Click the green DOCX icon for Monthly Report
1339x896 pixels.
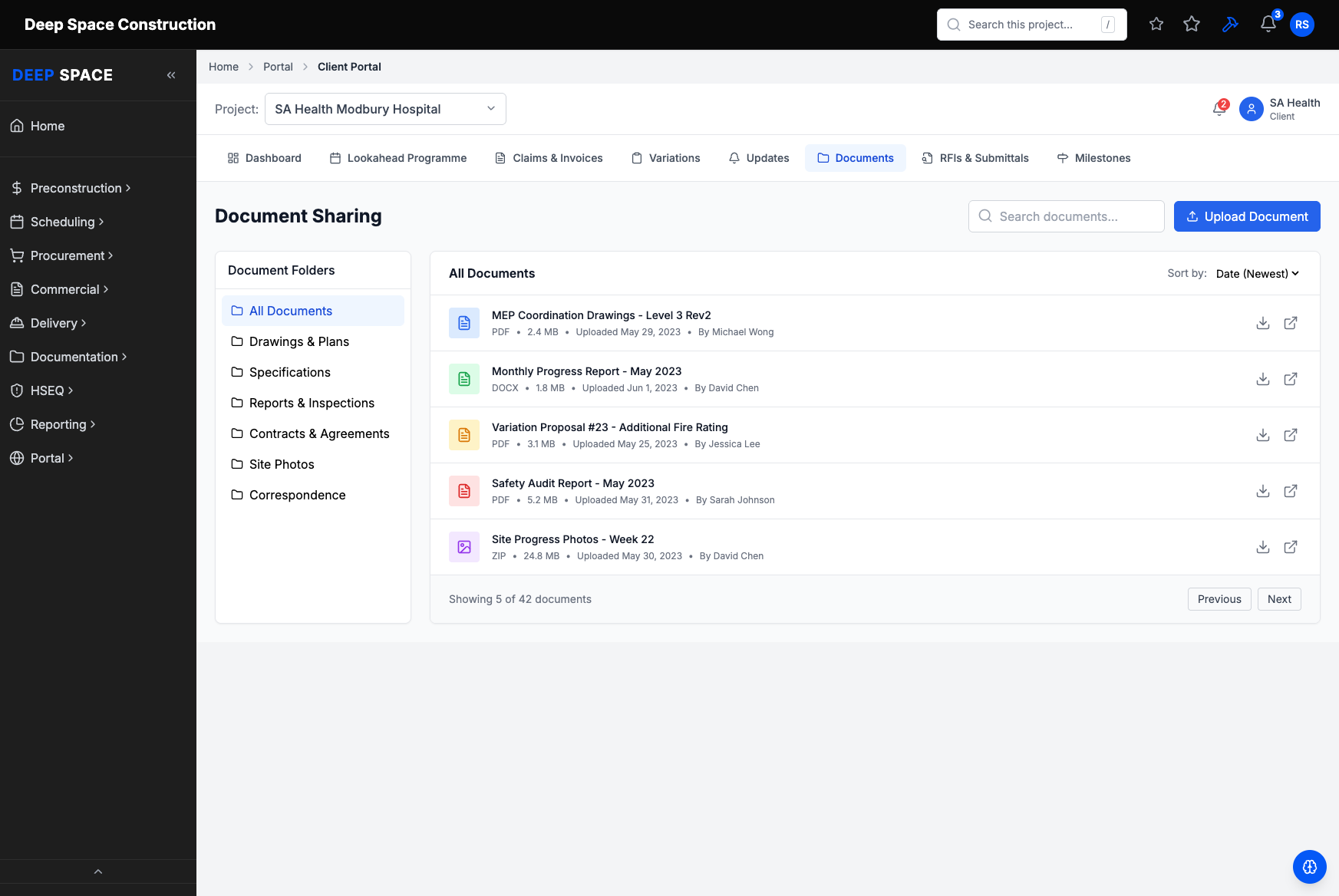464,379
